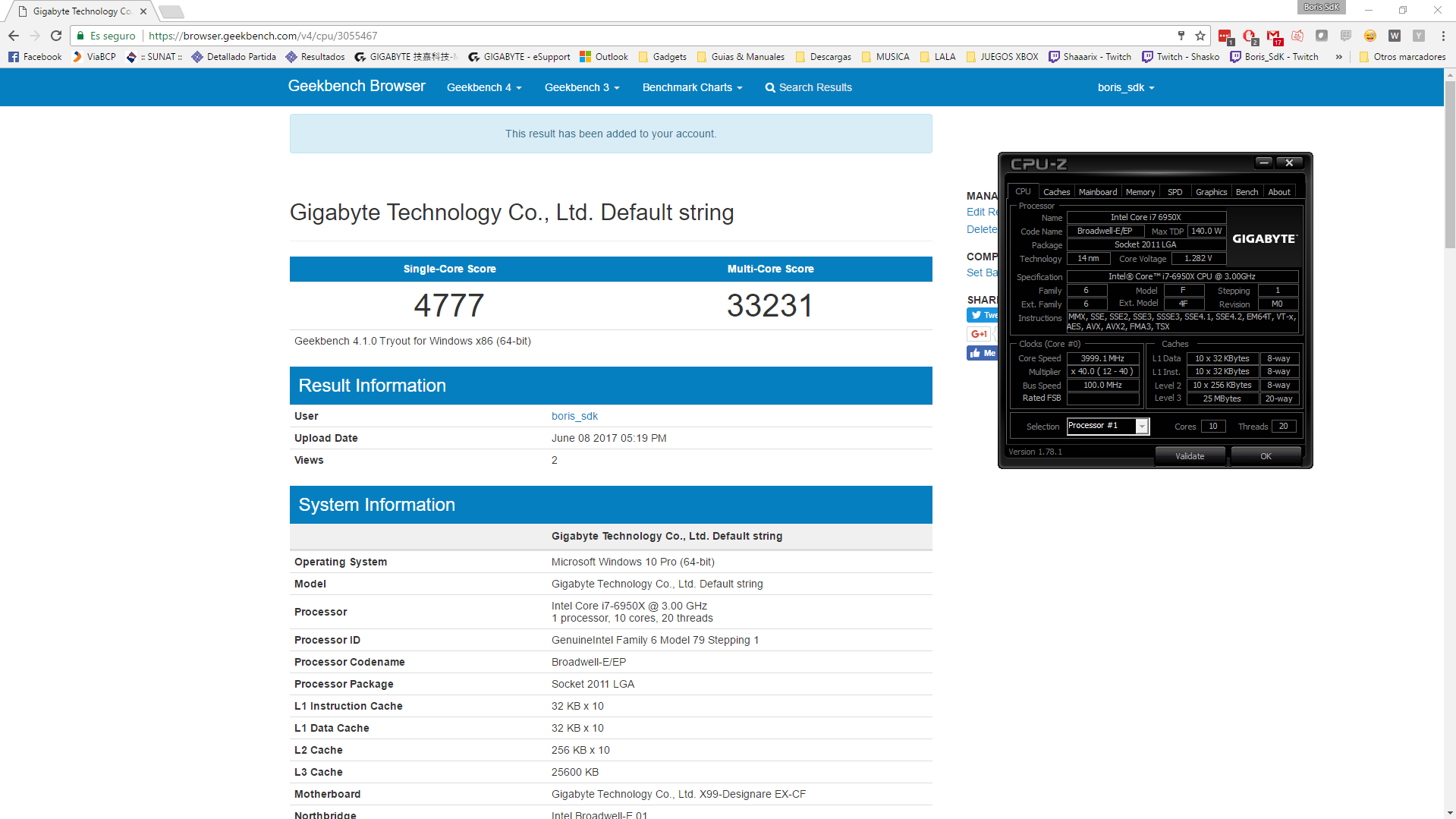Switch to CPU-Z Memory tab
The image size is (1456, 819).
pos(1140,192)
